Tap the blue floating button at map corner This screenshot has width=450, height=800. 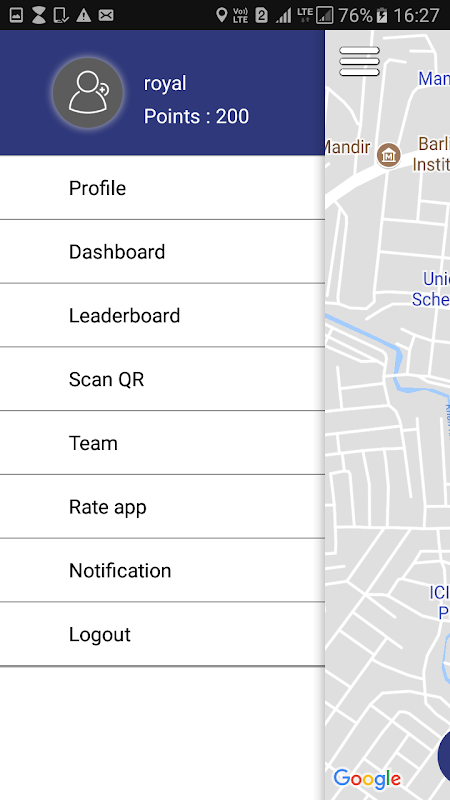[444, 755]
